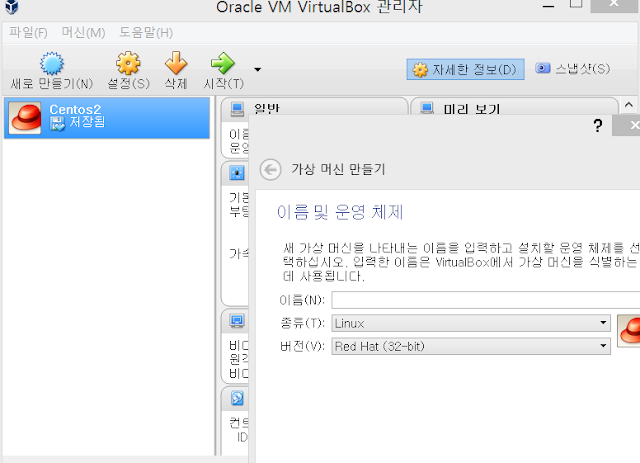The height and width of the screenshot is (463, 640).
Task: Click the Preview (미리 보기) section icon
Action: tap(427, 109)
